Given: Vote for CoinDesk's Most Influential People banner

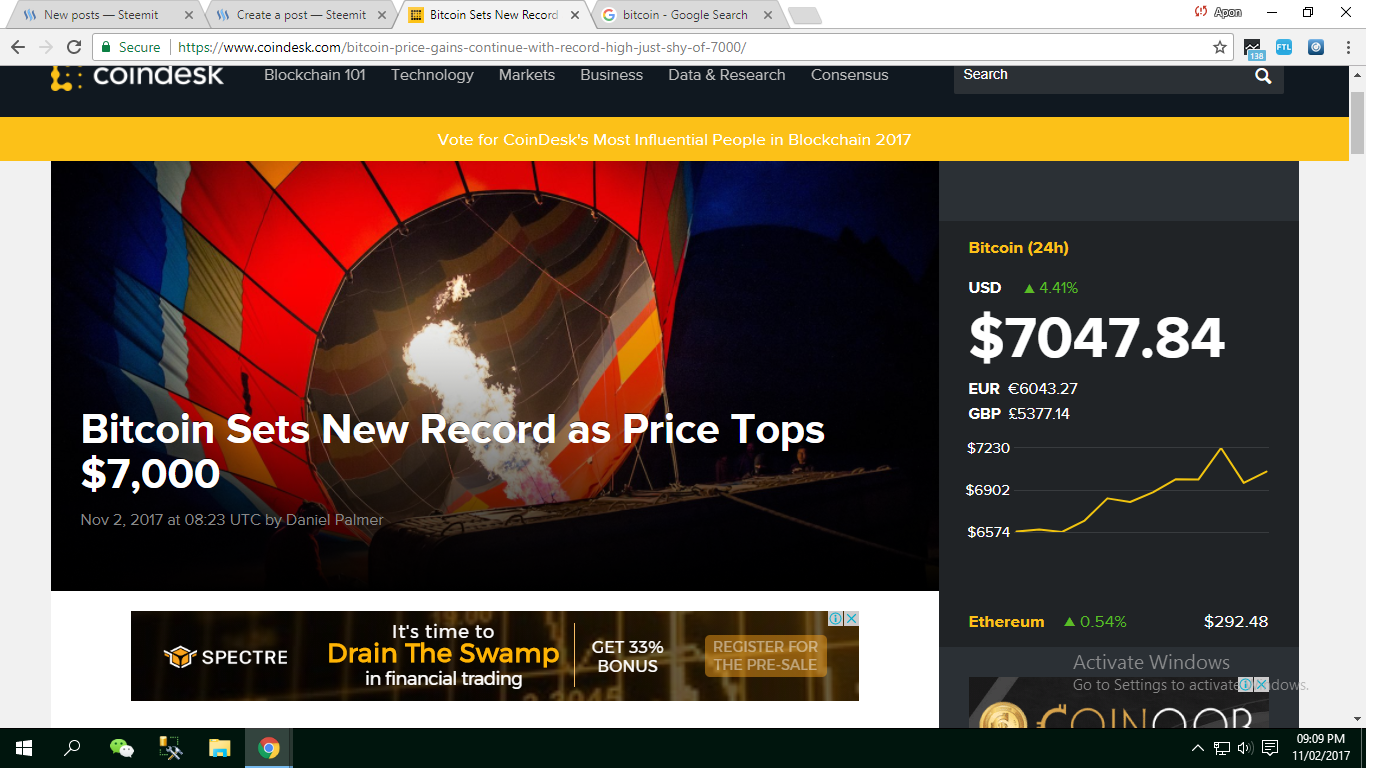Looking at the screenshot, I should coord(674,140).
